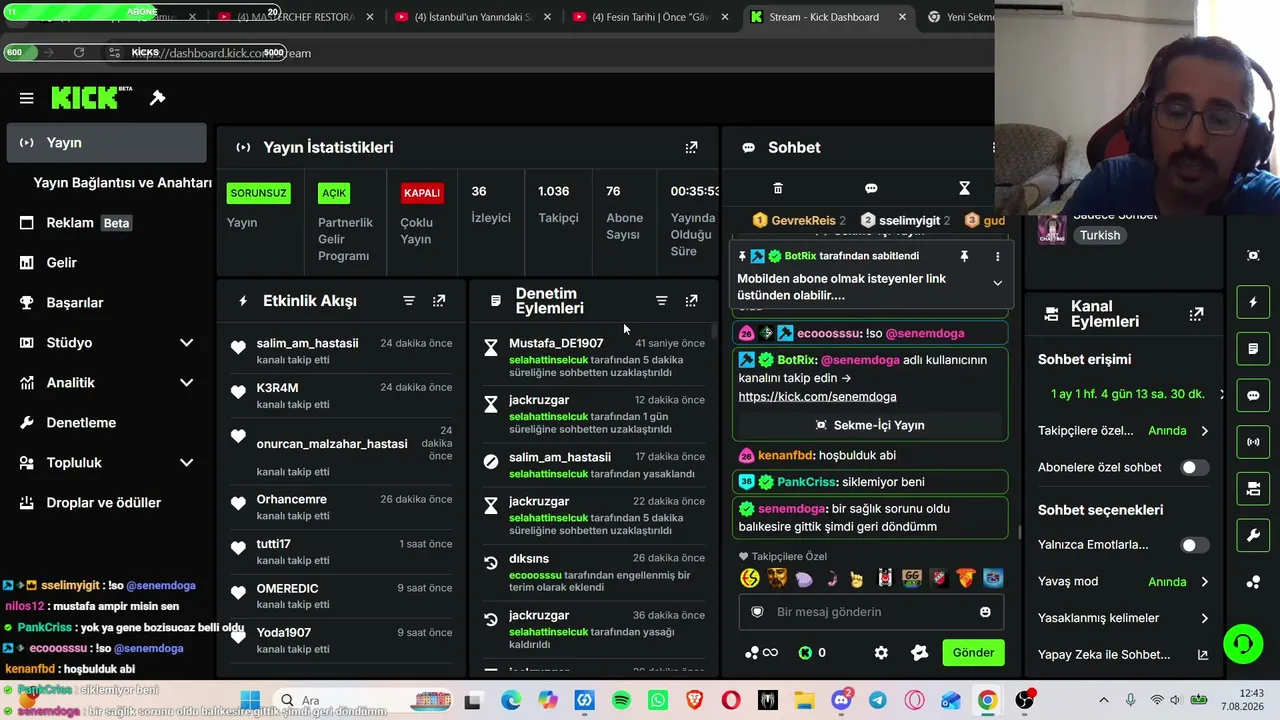Switch to the Stream - Kick Dashboard tab
Viewport: 1280px width, 720px height.
coord(828,17)
